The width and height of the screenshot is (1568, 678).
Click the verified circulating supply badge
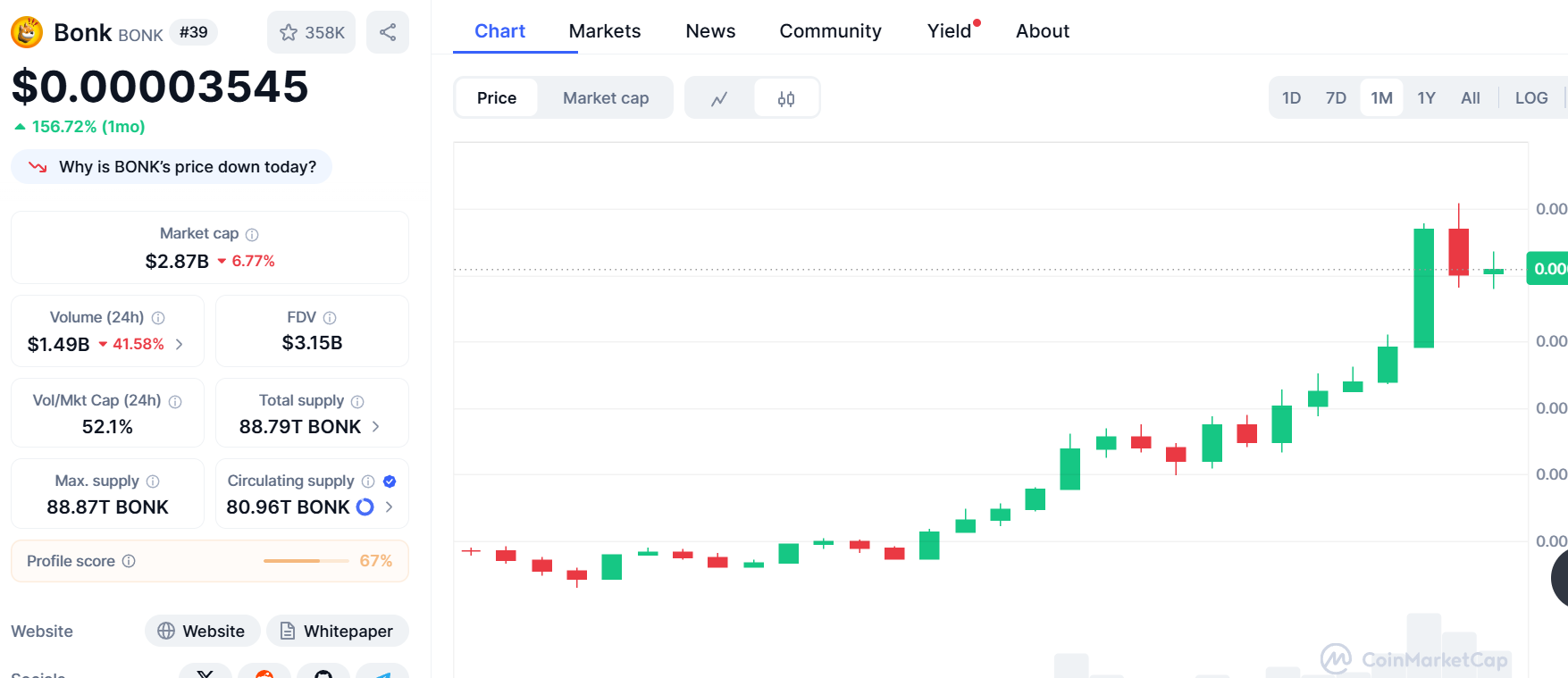[390, 481]
